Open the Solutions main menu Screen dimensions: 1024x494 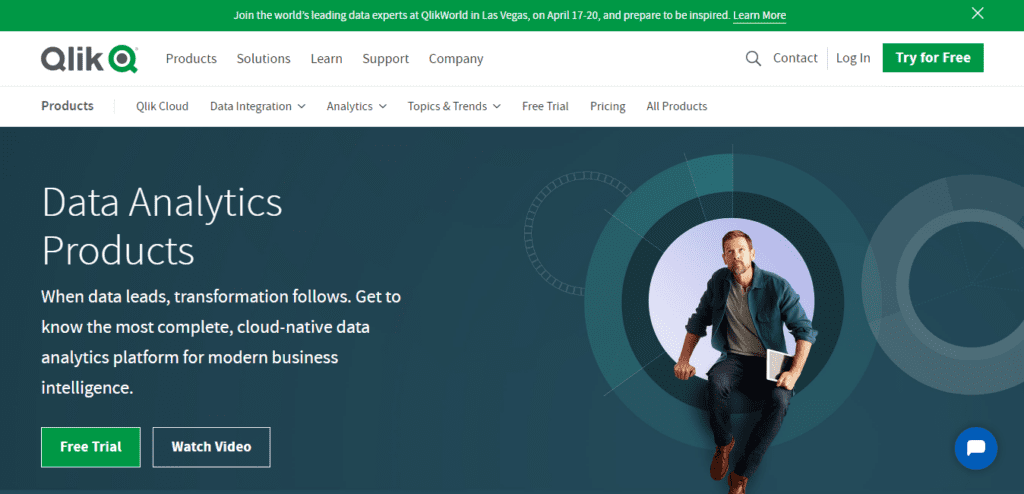(x=263, y=59)
